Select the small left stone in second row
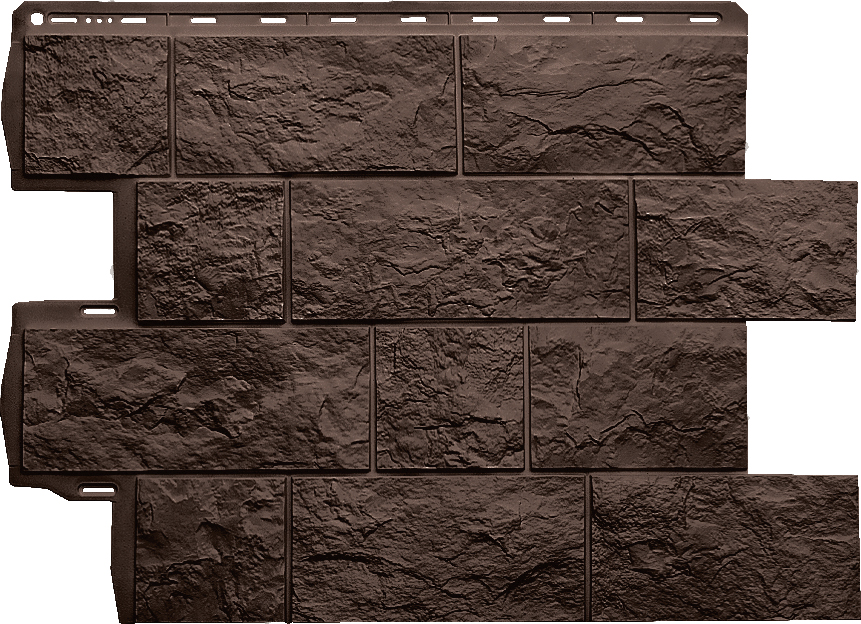The image size is (861, 624). (x=210, y=250)
